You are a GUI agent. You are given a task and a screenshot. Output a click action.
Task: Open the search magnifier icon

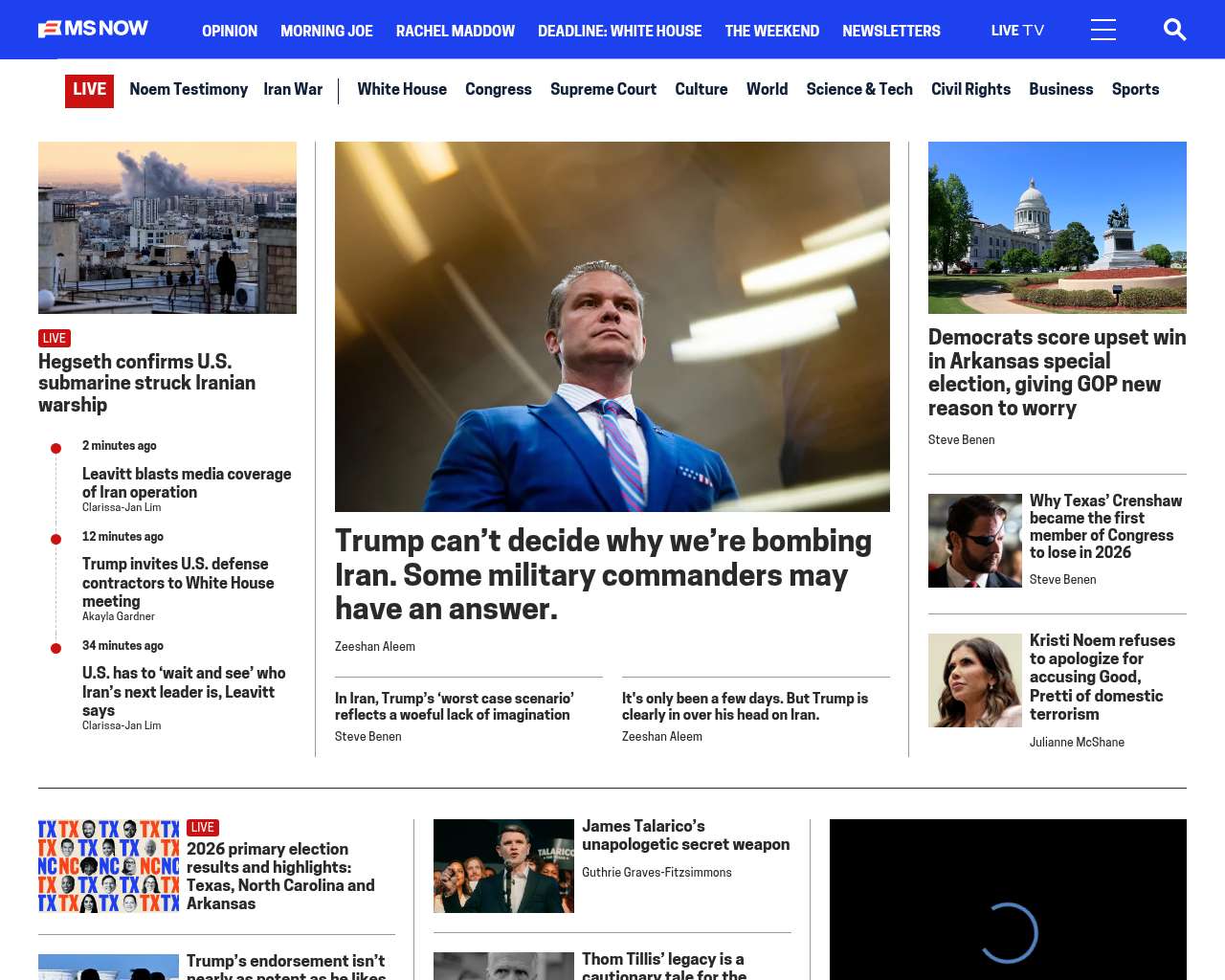tap(1174, 30)
